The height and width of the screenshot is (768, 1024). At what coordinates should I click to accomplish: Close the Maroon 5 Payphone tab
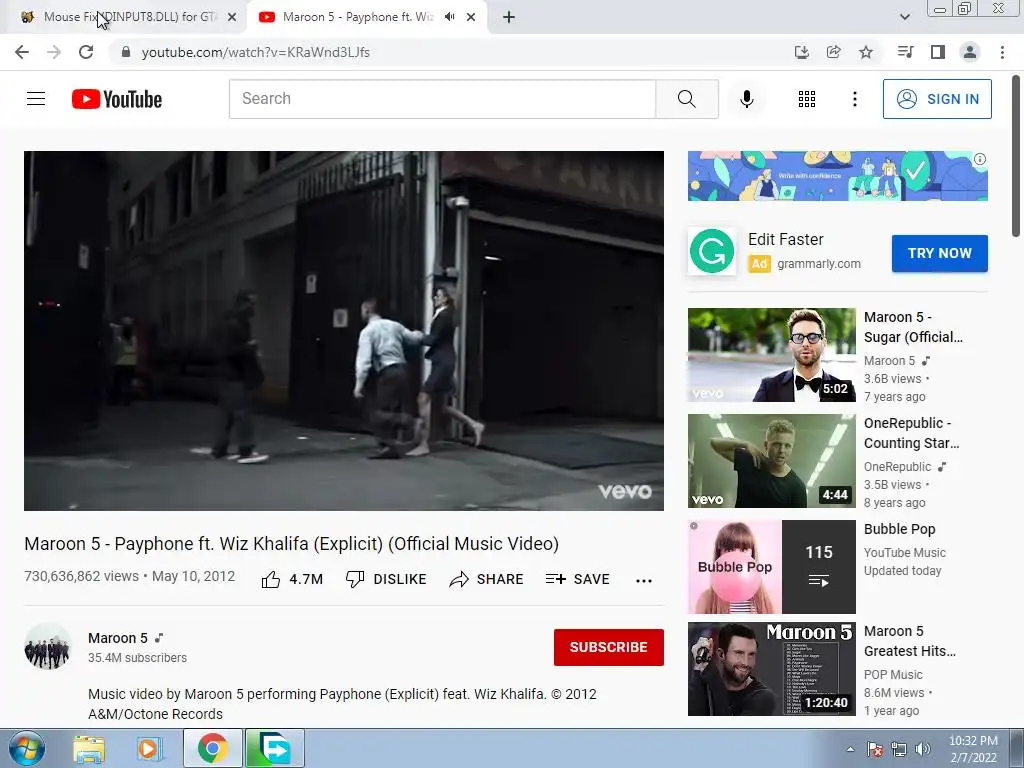tap(471, 17)
